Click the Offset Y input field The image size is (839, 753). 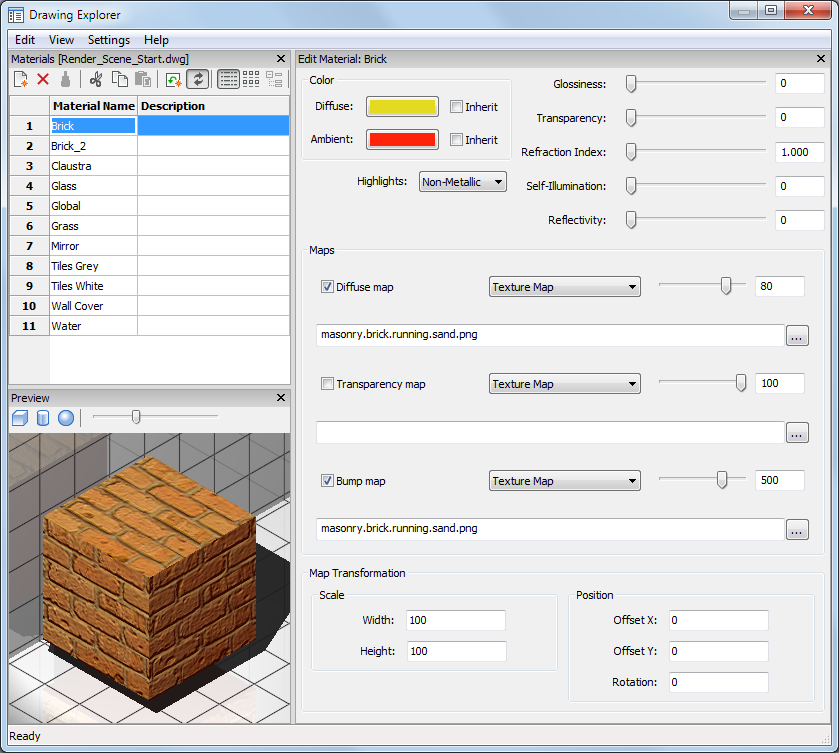pyautogui.click(x=719, y=651)
